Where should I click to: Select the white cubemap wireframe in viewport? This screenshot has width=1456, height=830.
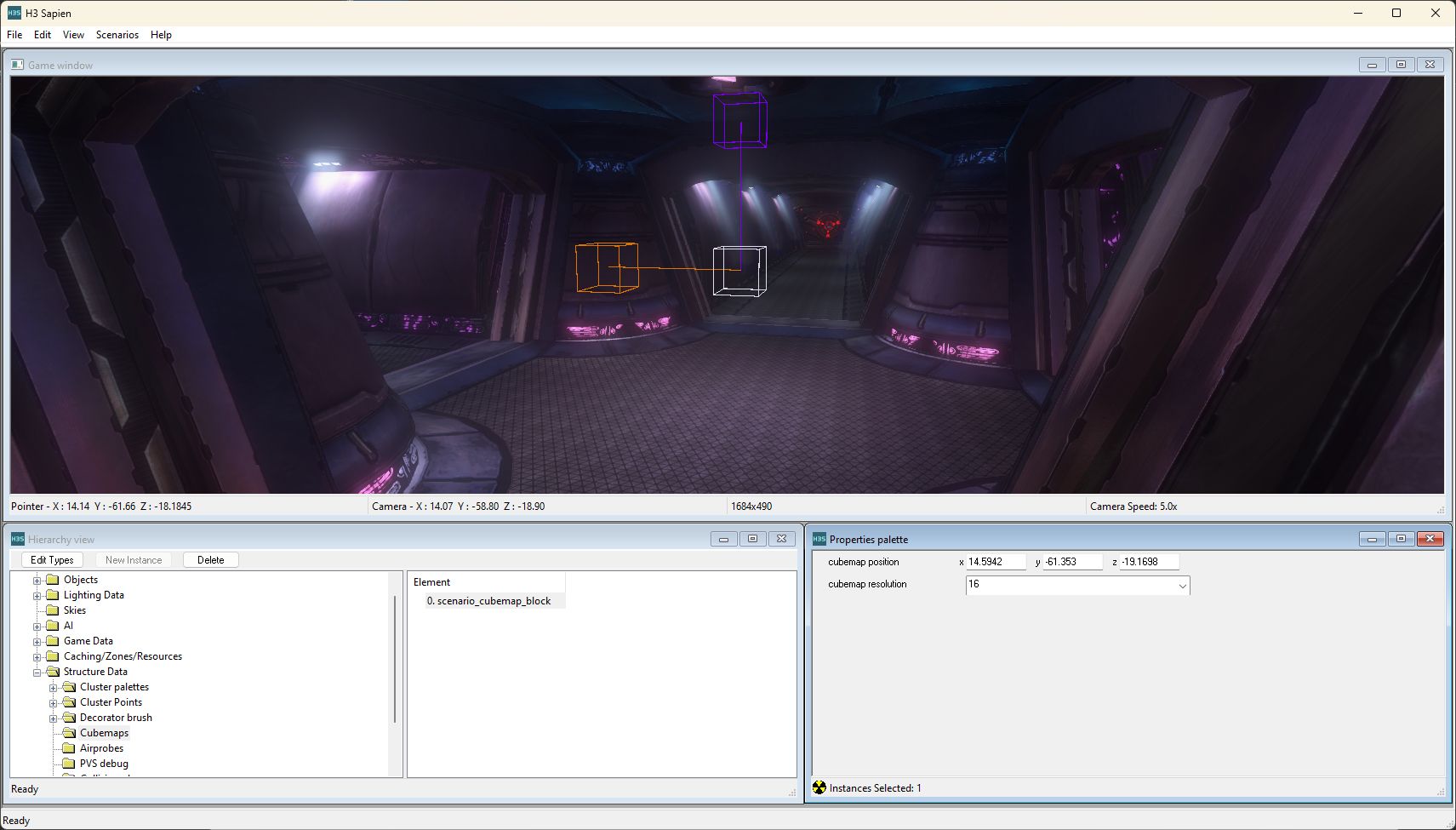click(x=739, y=271)
